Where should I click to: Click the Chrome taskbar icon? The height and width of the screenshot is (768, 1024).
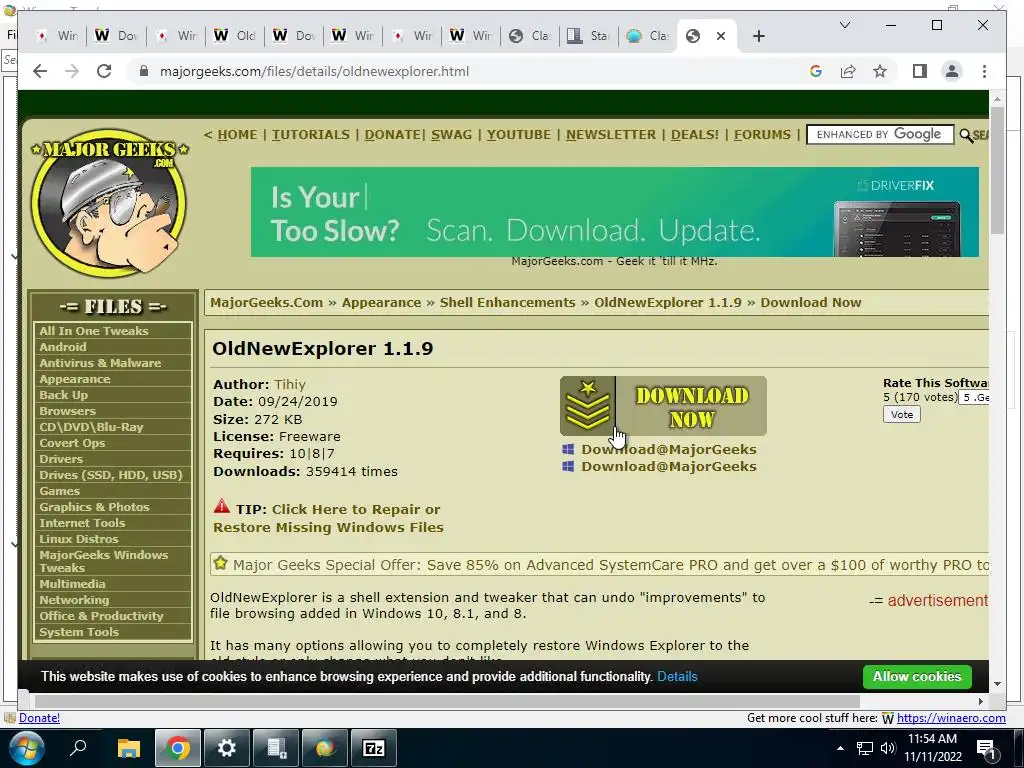coord(177,748)
